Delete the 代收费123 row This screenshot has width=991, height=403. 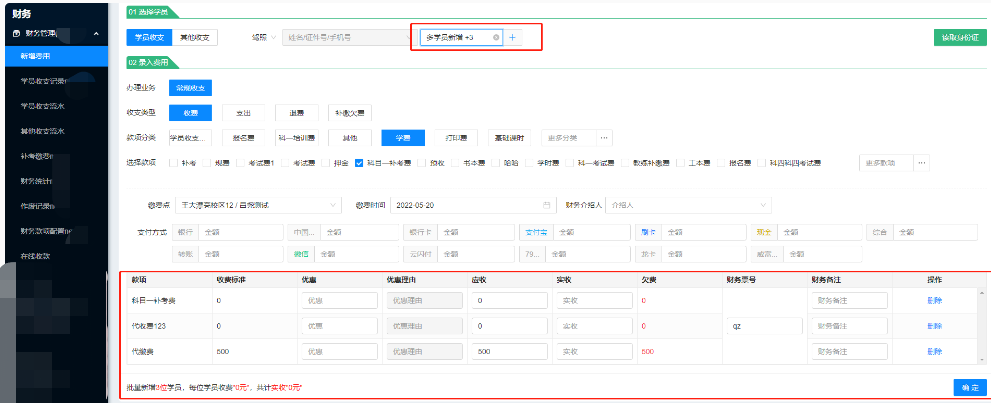[933, 326]
